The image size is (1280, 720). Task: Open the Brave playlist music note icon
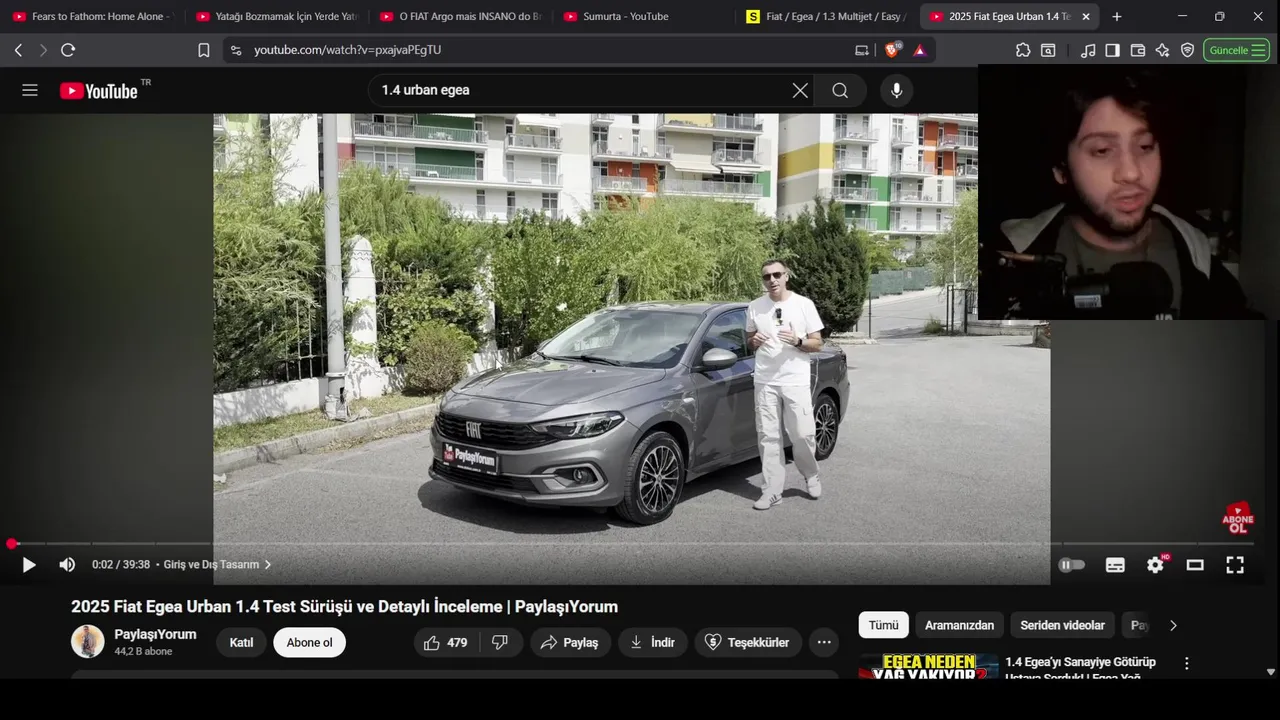(x=1088, y=50)
